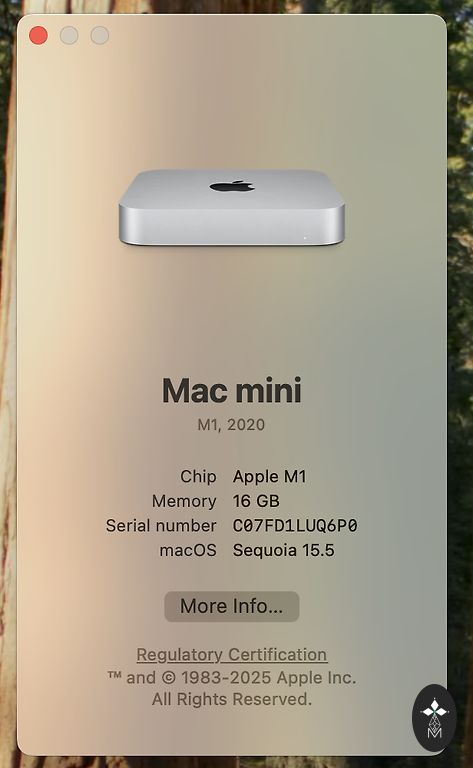Click the 16 GB memory value

[x=256, y=501]
